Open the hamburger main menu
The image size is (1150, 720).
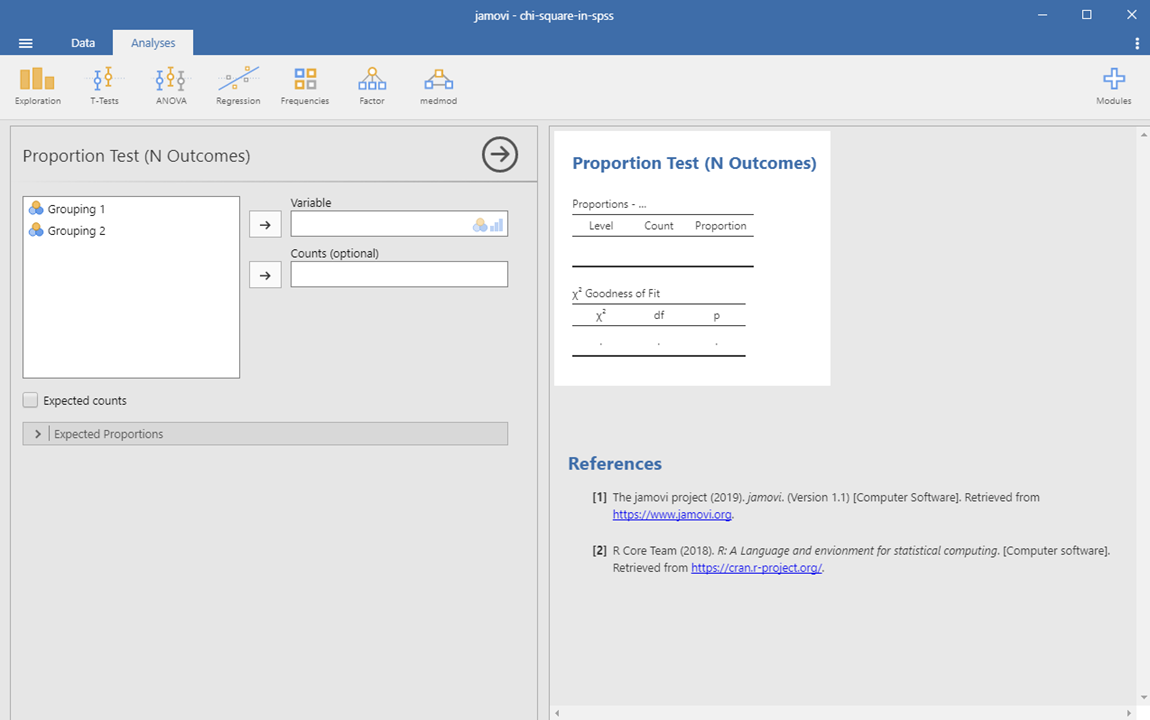(x=26, y=43)
